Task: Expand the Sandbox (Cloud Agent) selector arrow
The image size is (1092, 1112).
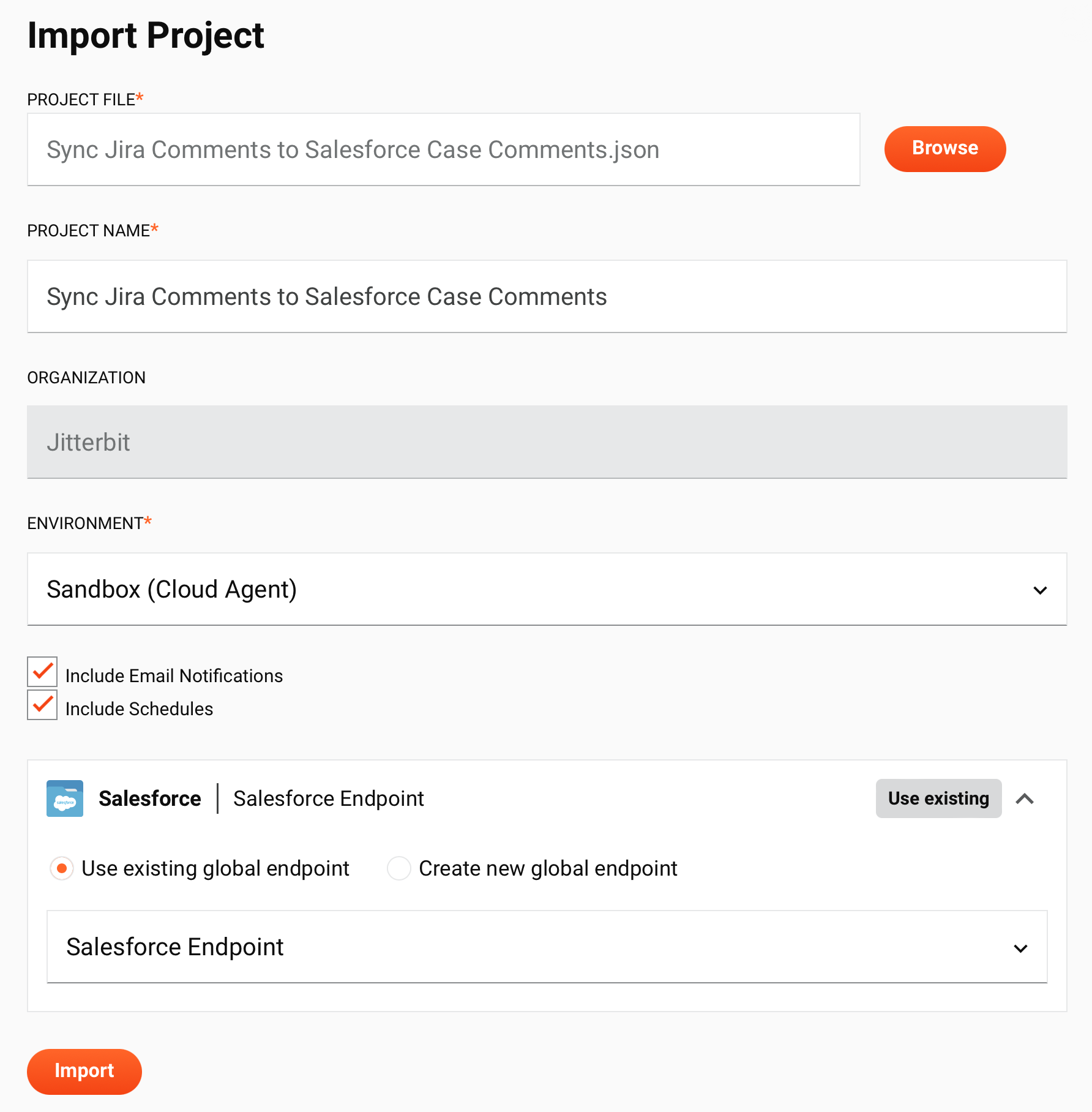Action: coord(1040,589)
